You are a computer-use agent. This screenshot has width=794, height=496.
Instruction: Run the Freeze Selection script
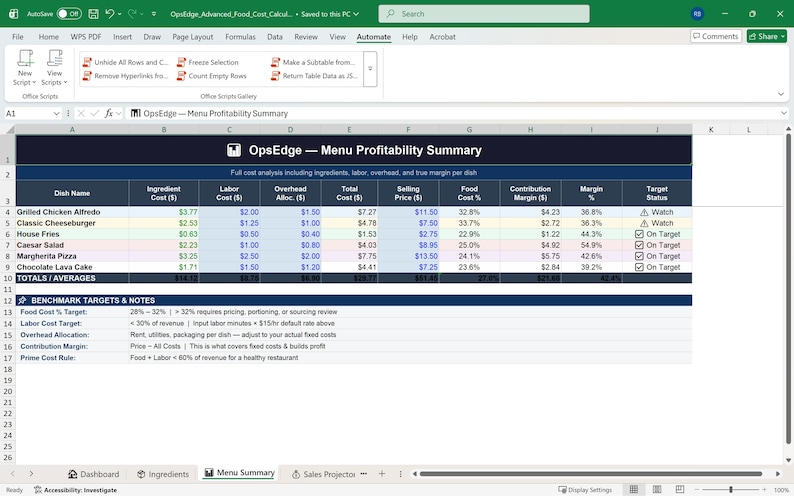click(x=208, y=62)
